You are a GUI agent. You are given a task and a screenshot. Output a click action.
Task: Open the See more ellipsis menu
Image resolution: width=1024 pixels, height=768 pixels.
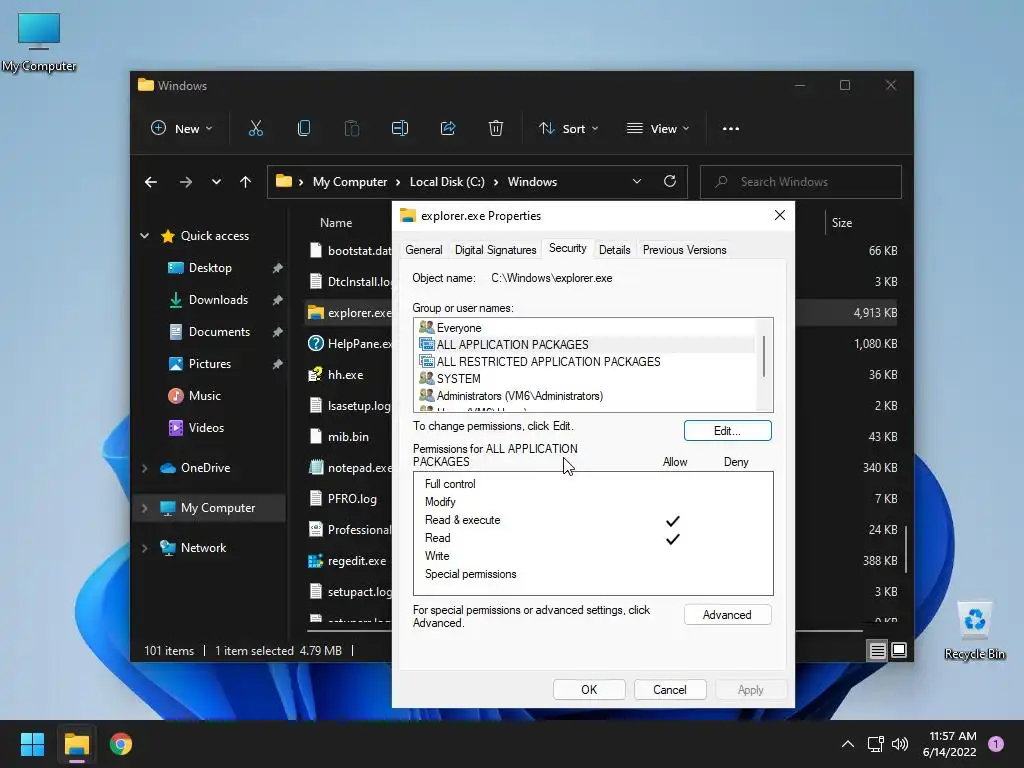[x=731, y=129]
